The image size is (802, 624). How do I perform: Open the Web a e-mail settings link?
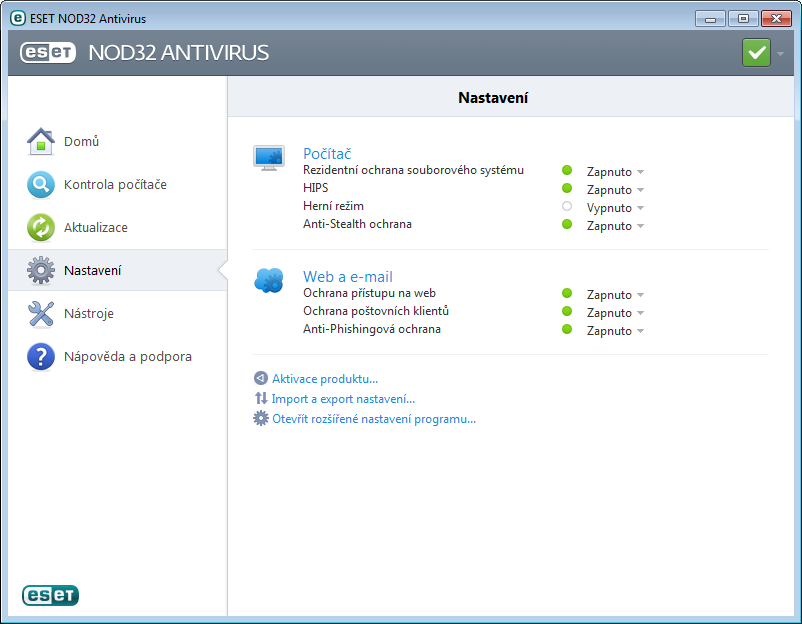[348, 277]
